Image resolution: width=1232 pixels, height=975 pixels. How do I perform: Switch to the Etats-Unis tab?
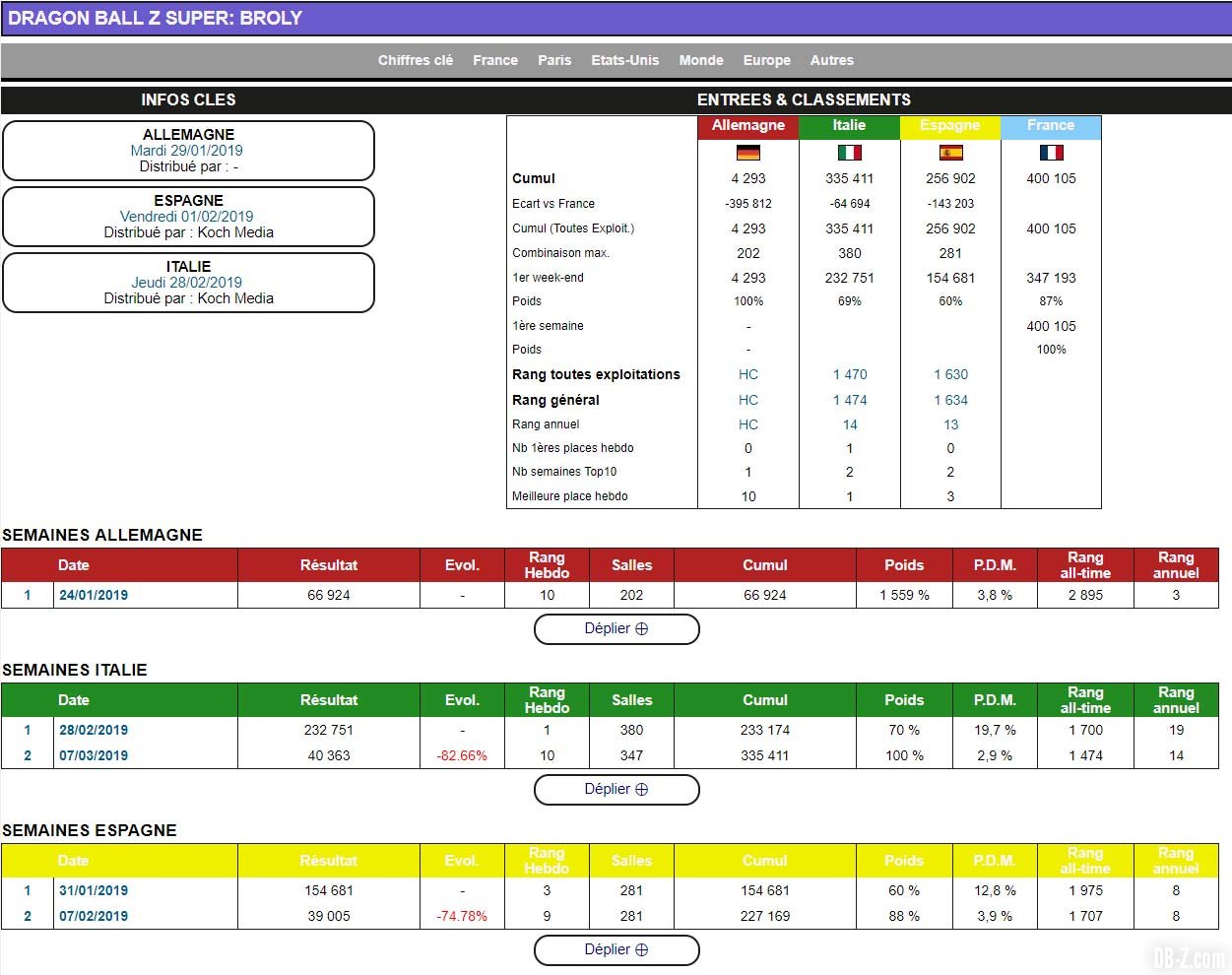coord(624,60)
